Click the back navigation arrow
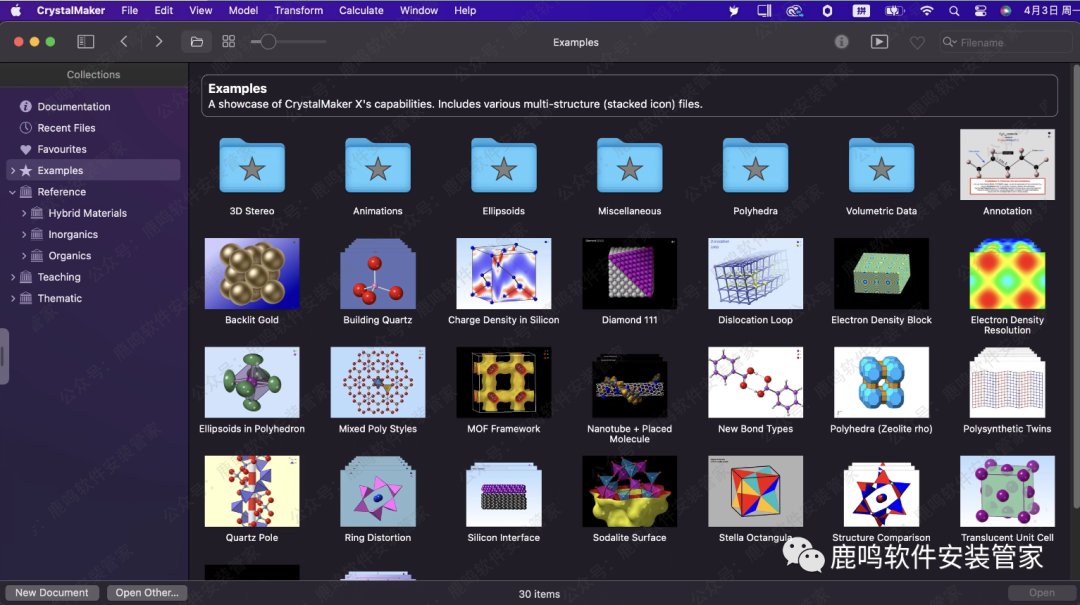Image resolution: width=1080 pixels, height=605 pixels. click(x=124, y=42)
